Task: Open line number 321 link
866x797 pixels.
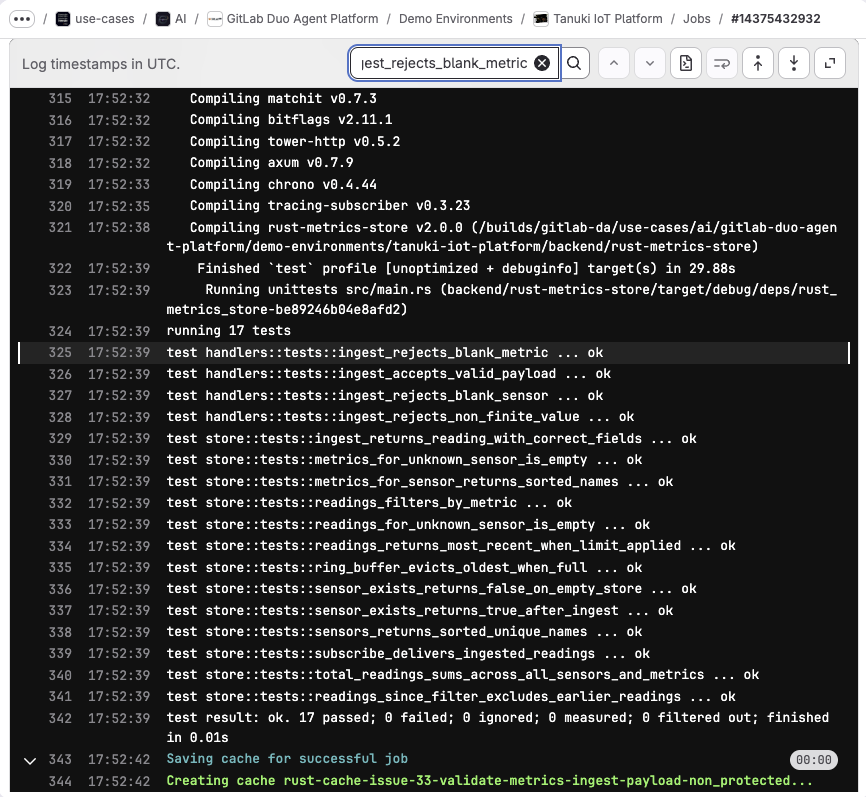Action: [60, 228]
